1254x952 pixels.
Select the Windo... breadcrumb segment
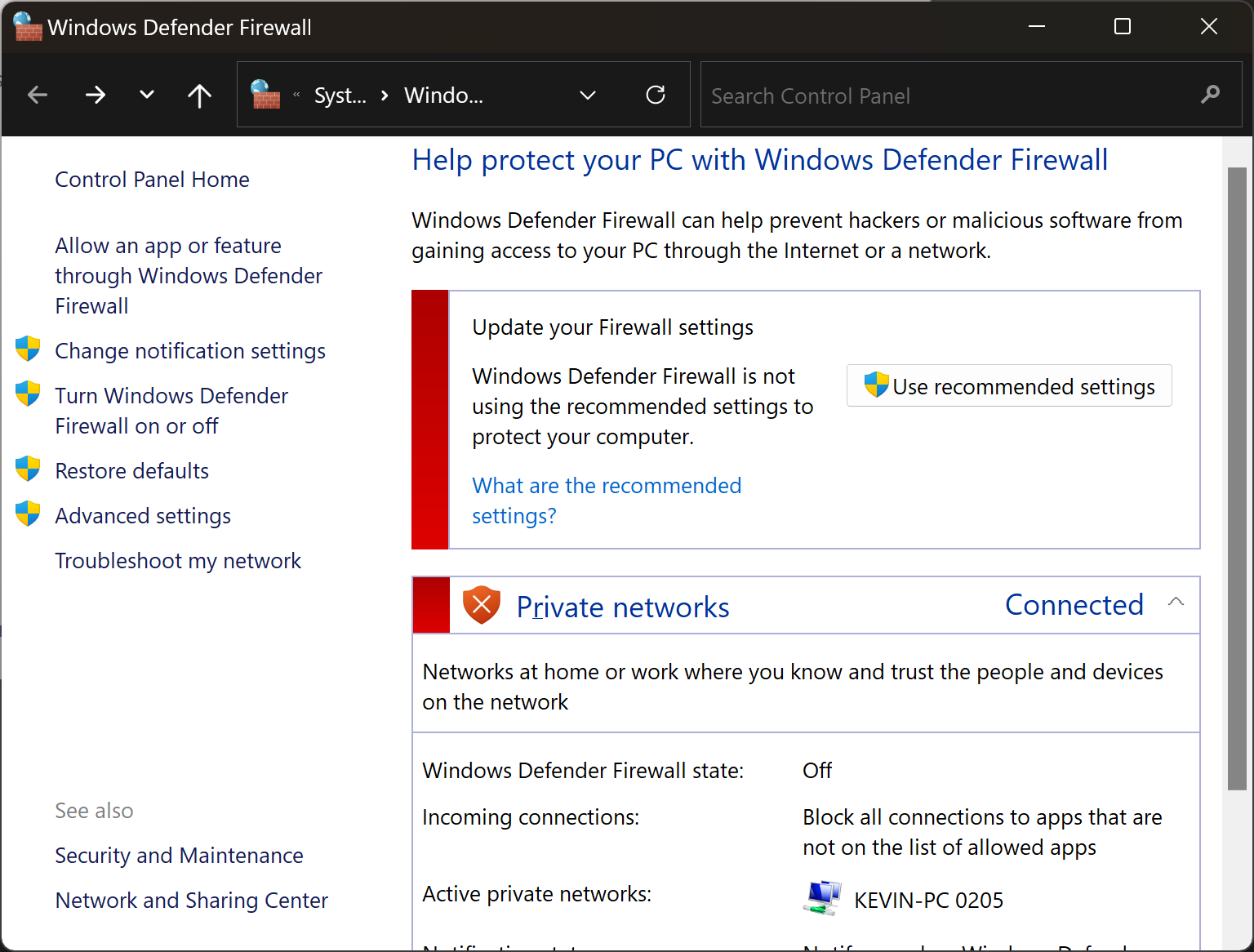pos(443,96)
